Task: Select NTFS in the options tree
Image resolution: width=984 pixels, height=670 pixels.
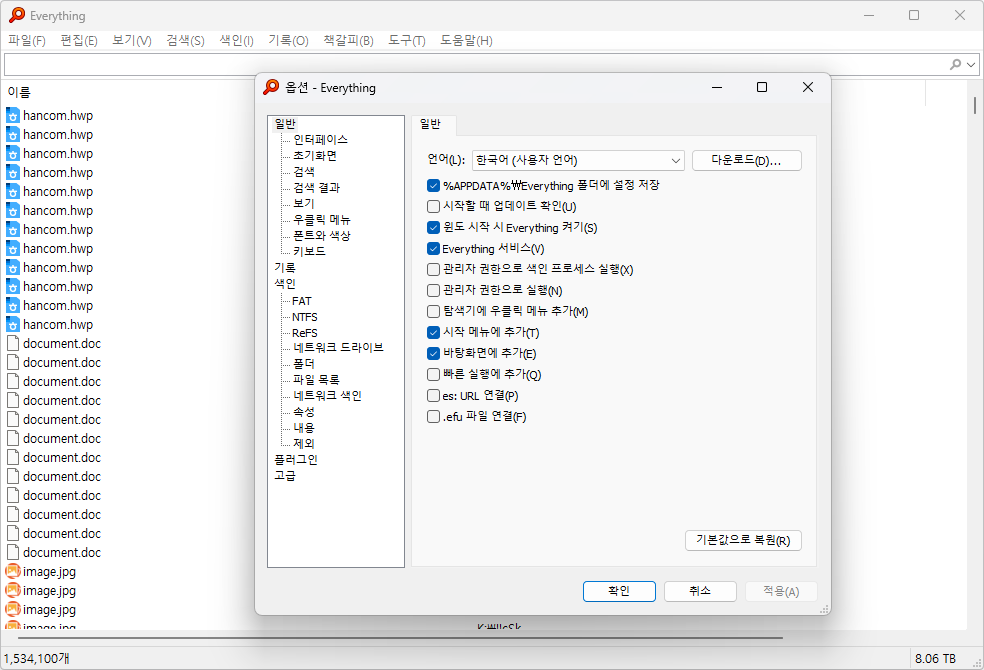Action: click(305, 317)
